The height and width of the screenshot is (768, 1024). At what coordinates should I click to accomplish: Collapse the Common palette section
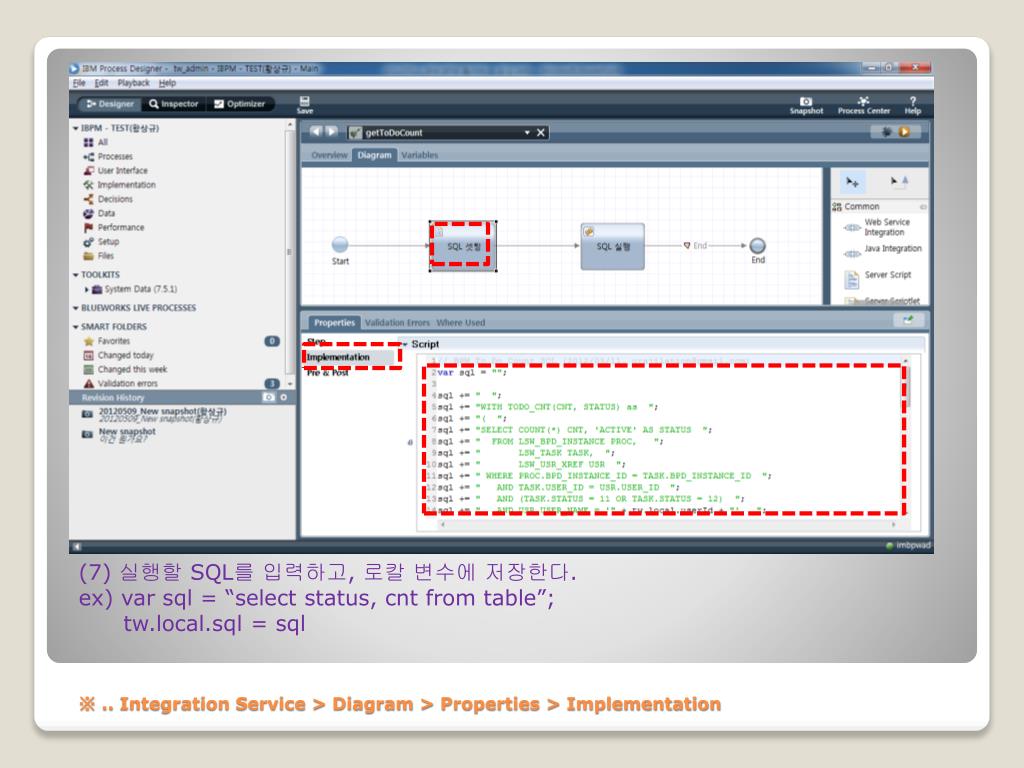point(923,207)
